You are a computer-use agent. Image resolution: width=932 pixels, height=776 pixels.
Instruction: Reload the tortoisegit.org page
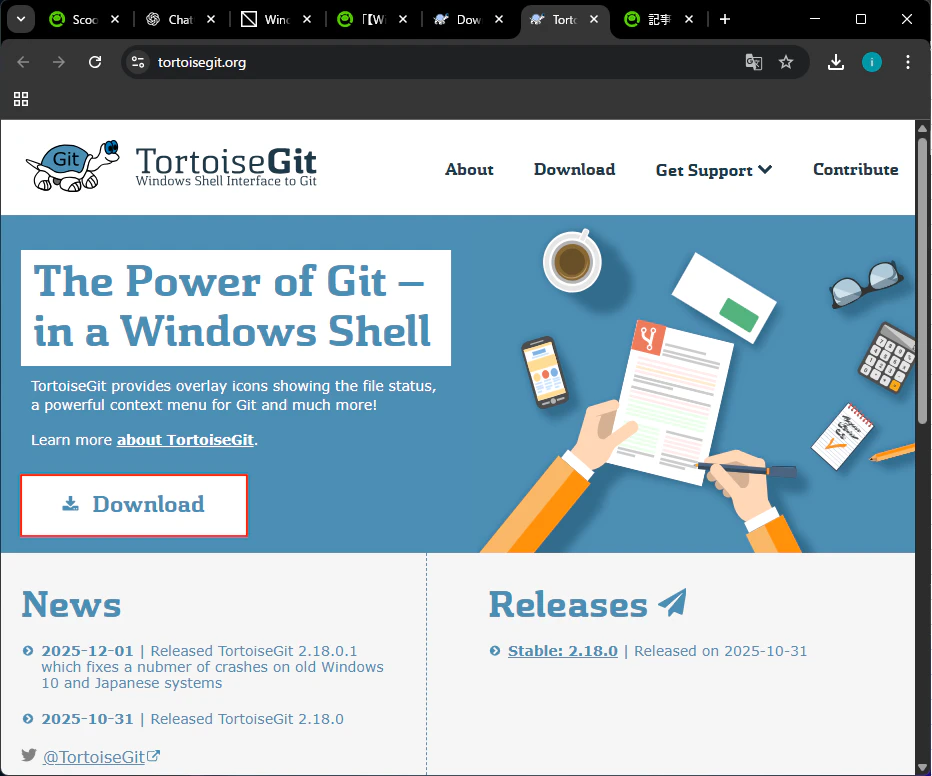pyautogui.click(x=95, y=62)
